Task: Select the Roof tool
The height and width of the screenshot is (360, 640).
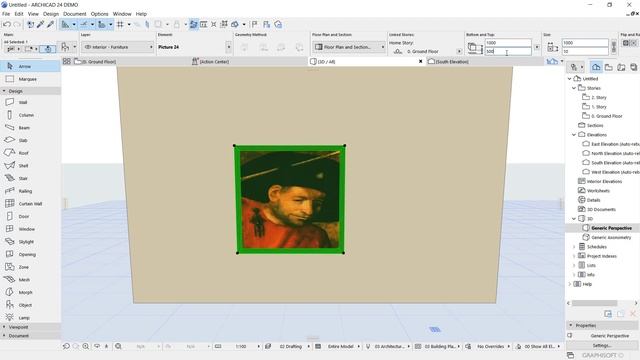Action: (30, 153)
